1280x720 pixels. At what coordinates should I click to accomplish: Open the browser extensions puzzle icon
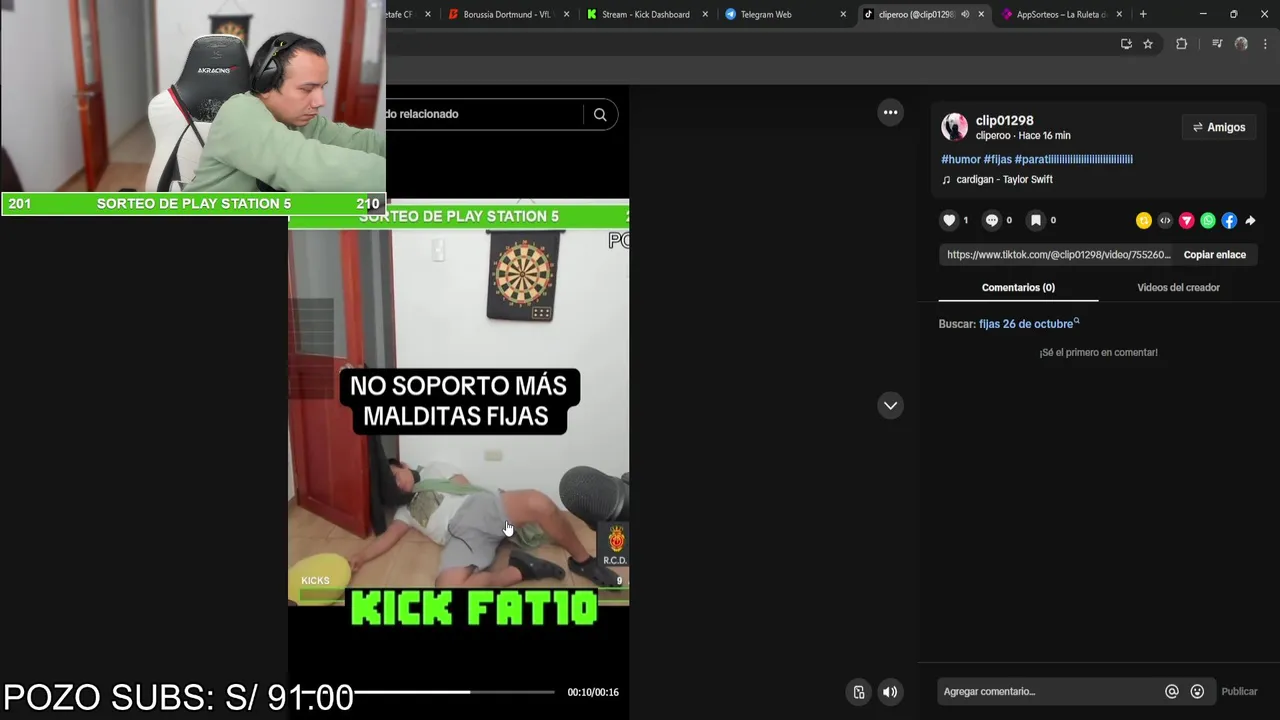tap(1181, 44)
